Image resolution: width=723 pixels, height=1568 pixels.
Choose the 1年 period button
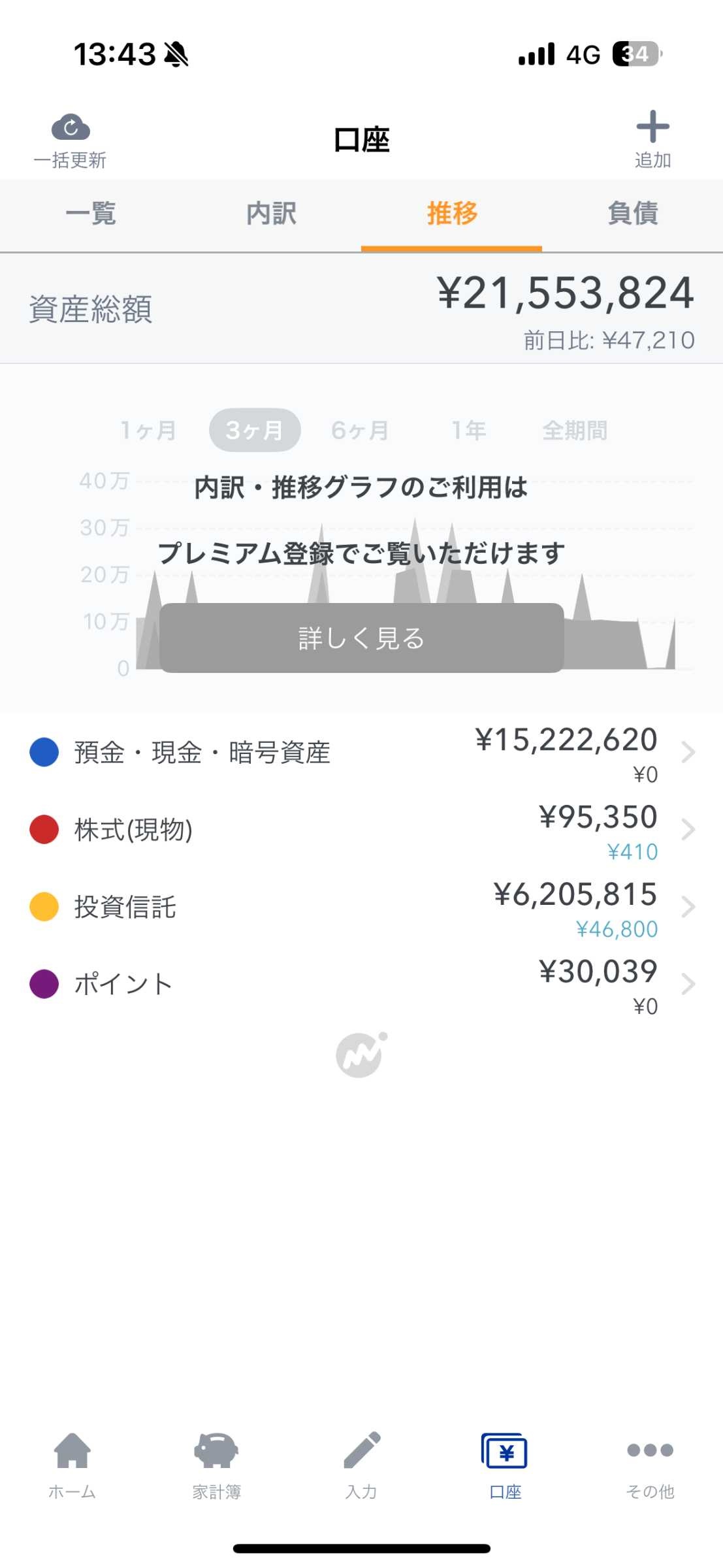469,431
